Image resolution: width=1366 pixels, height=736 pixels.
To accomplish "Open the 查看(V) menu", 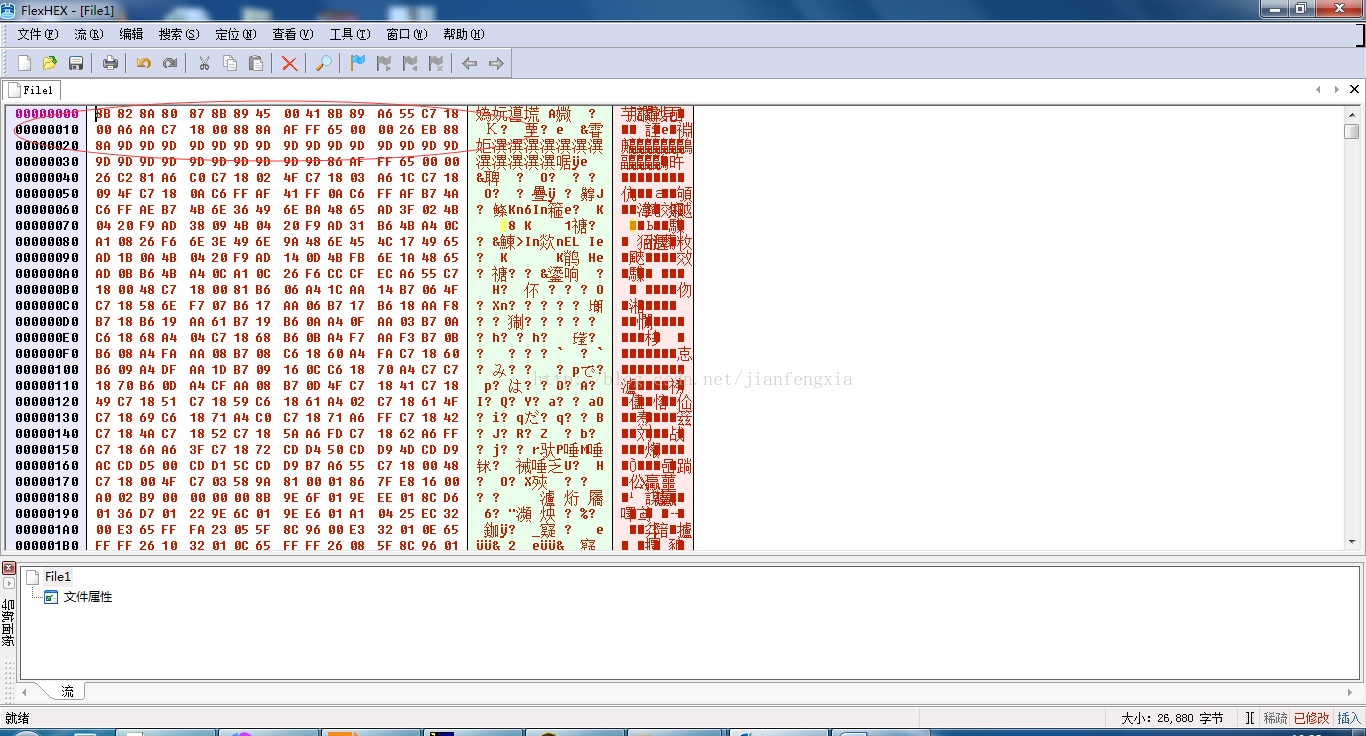I will pos(293,34).
